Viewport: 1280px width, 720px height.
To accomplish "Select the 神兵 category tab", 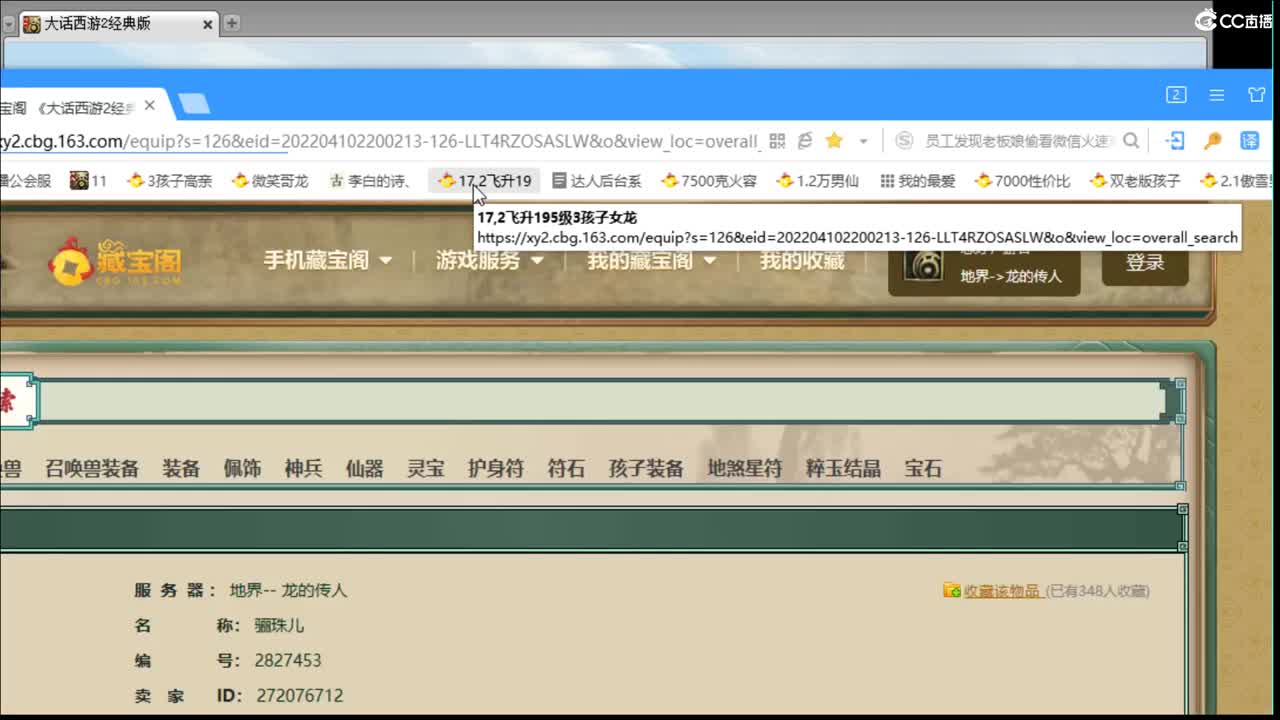I will (303, 469).
